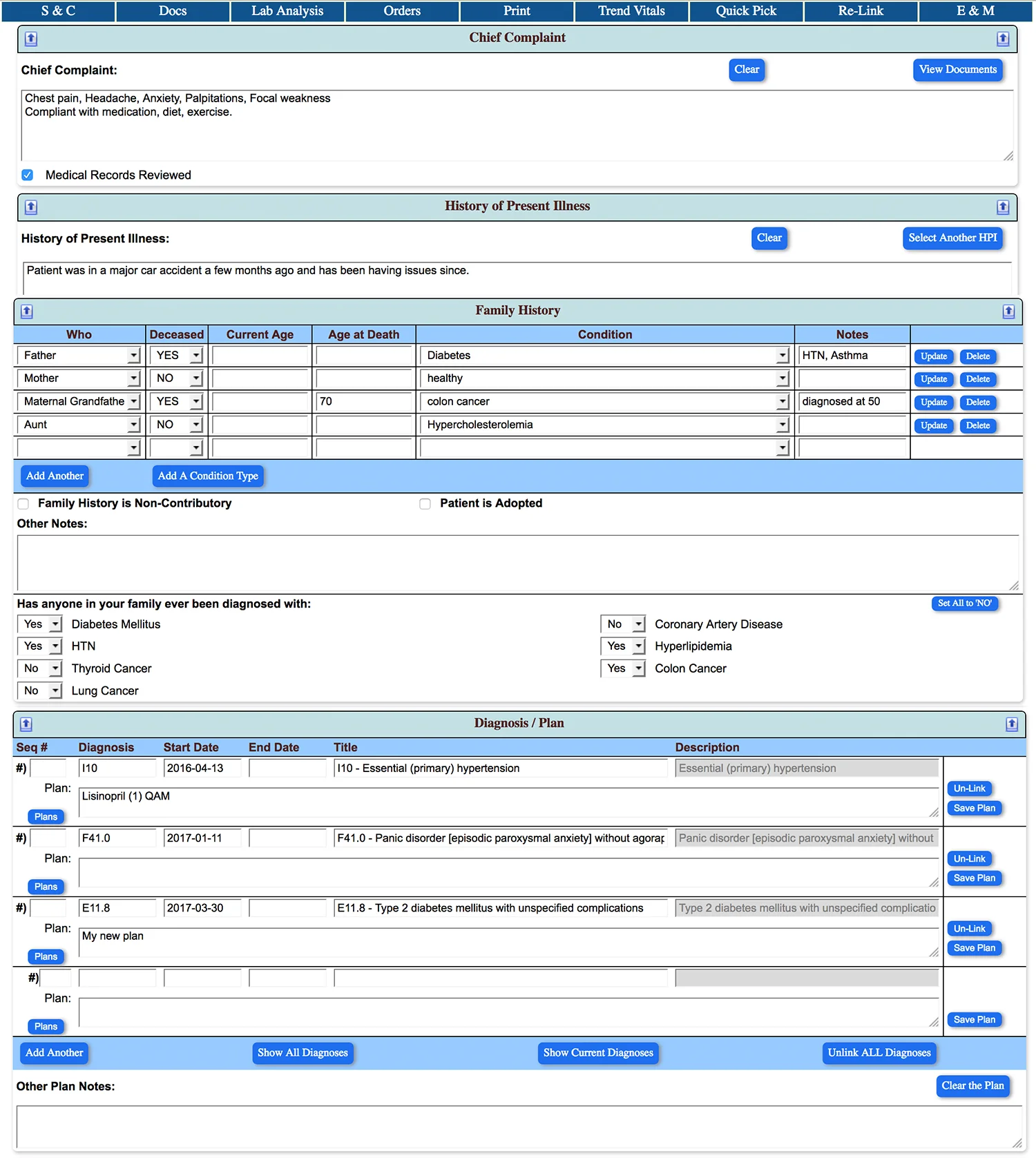The width and height of the screenshot is (1036, 1158).
Task: Click into Chief Complaint text area
Action: [x=517, y=126]
